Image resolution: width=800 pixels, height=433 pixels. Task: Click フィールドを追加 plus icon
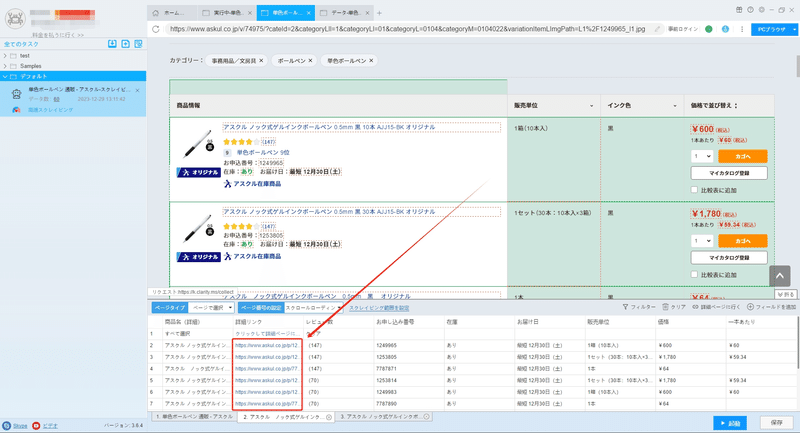click(751, 307)
